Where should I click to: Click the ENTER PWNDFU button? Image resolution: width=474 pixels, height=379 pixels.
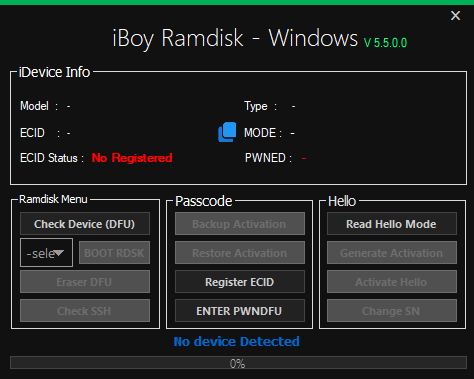pyautogui.click(x=240, y=311)
